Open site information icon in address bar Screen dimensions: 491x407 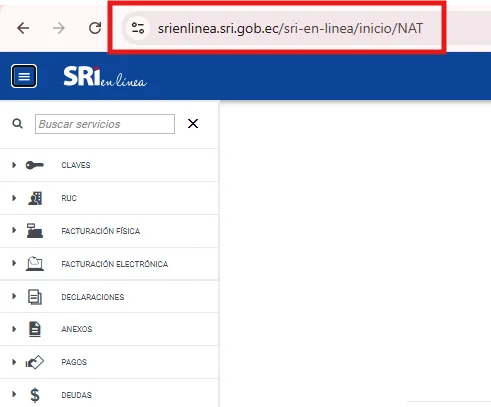[x=138, y=28]
